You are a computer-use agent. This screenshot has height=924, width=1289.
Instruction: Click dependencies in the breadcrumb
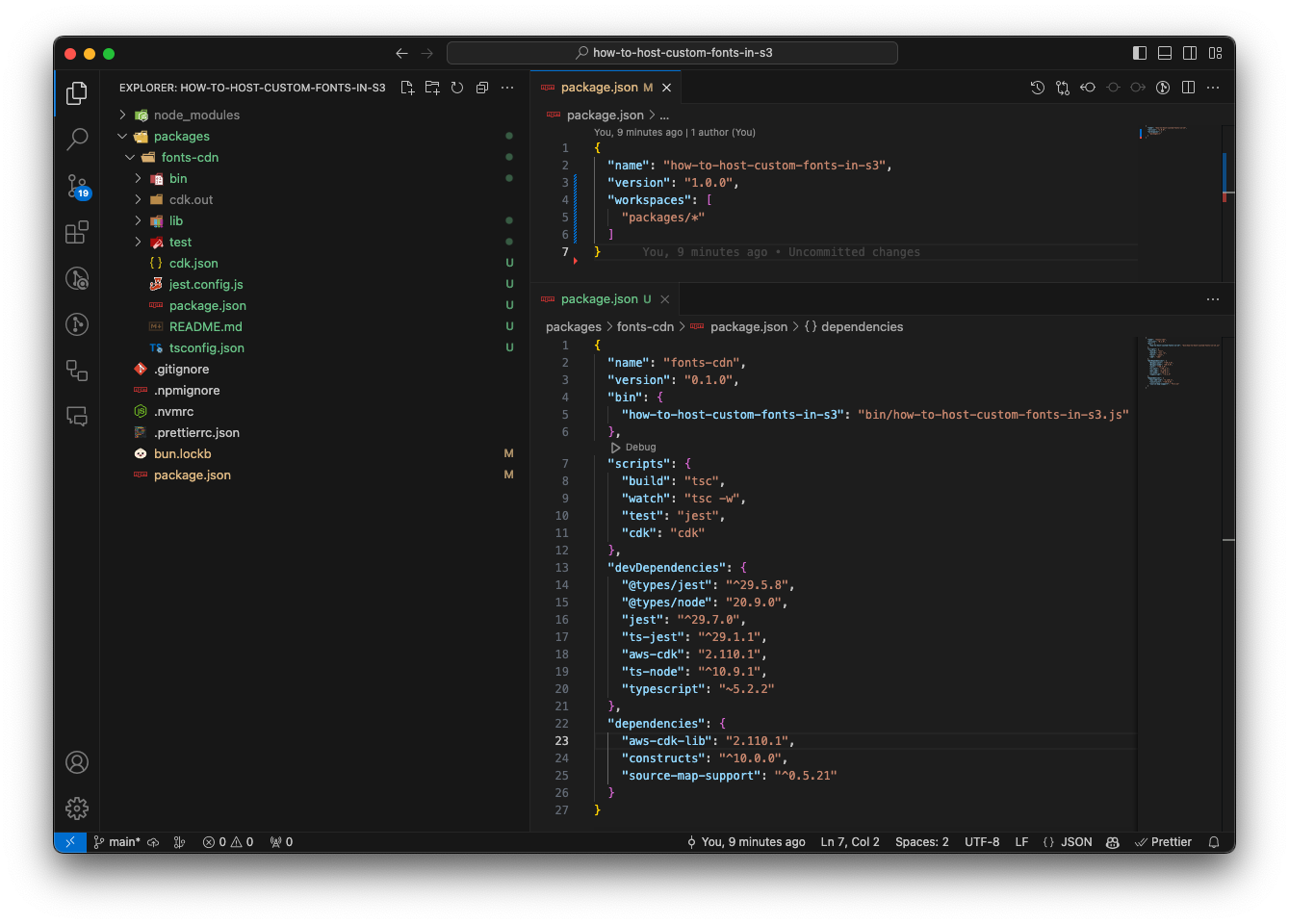(x=862, y=327)
